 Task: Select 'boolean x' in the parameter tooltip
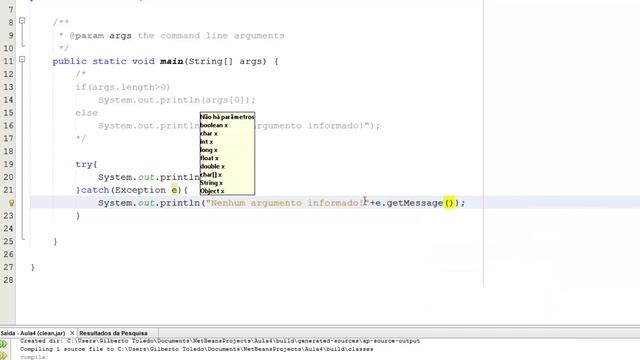(214, 125)
